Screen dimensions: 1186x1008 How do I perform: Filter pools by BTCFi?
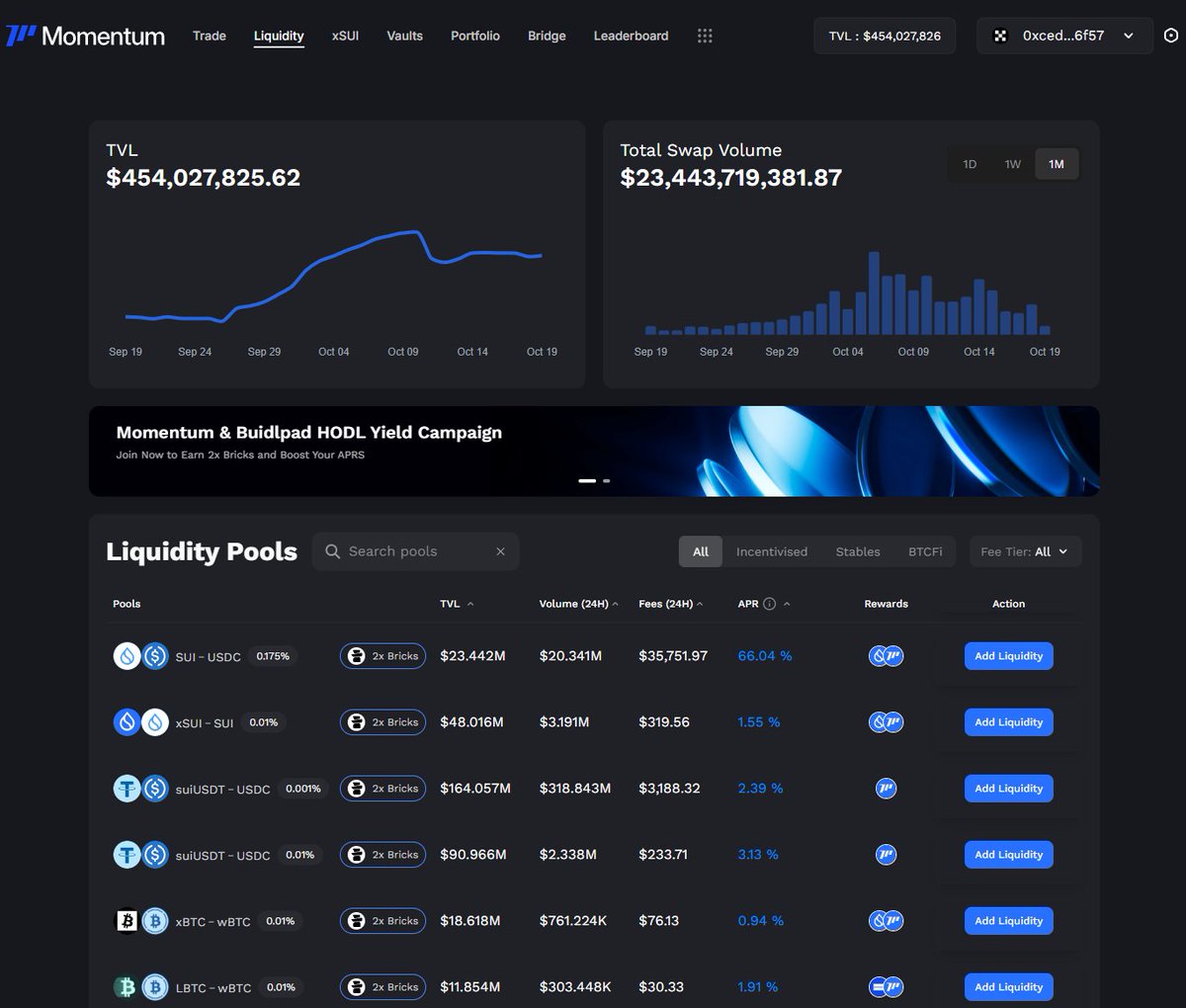[925, 551]
